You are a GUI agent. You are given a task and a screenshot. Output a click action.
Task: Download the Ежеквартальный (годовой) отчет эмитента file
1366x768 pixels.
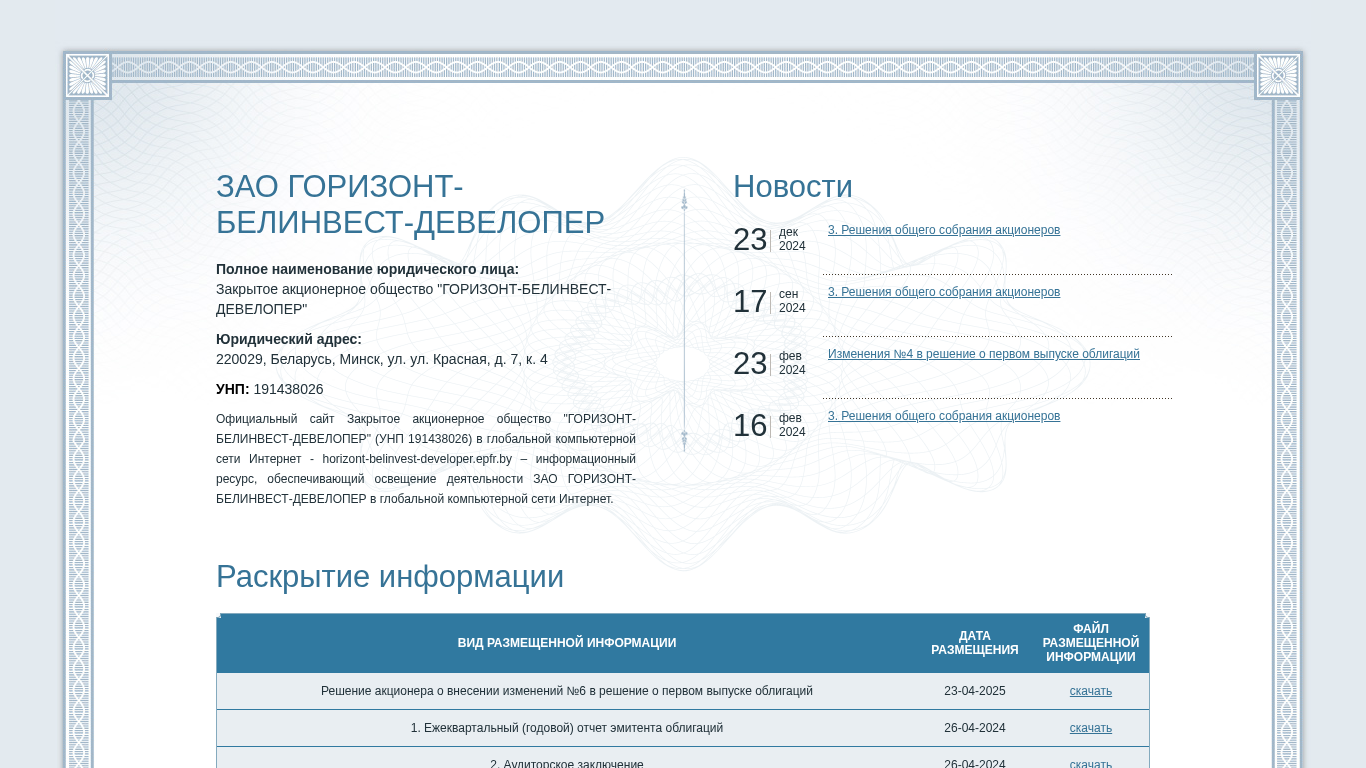tap(1091, 728)
